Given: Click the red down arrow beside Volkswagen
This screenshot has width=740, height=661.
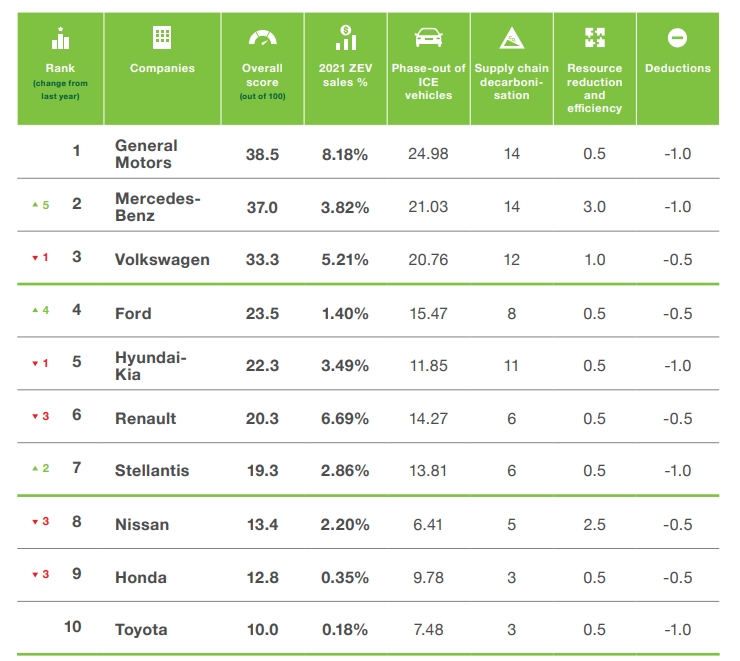Looking at the screenshot, I should [35, 258].
